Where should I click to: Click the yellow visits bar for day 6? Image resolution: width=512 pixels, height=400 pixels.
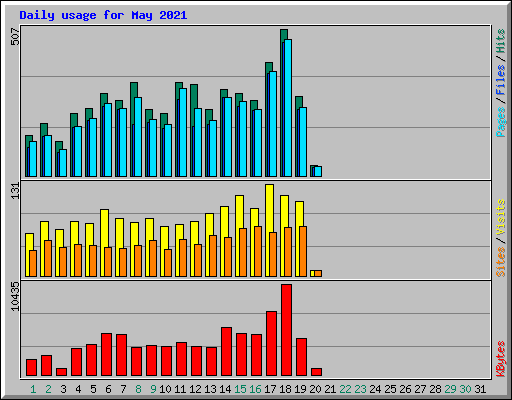104,228
